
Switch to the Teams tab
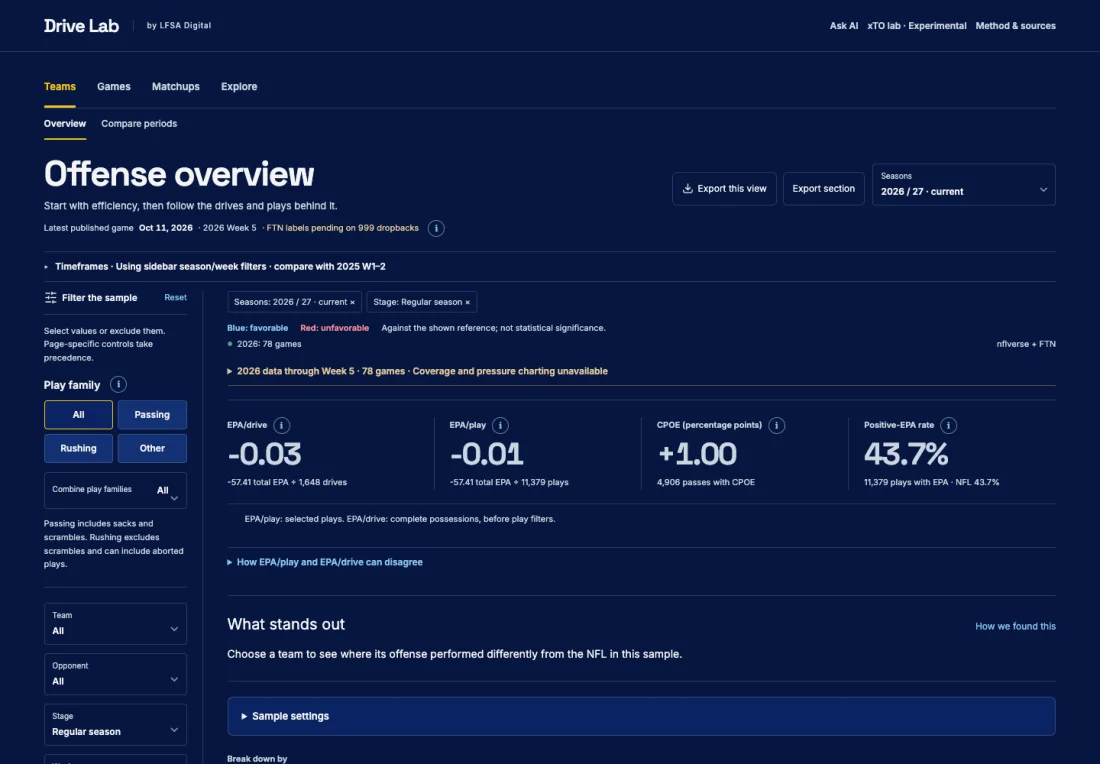(60, 86)
